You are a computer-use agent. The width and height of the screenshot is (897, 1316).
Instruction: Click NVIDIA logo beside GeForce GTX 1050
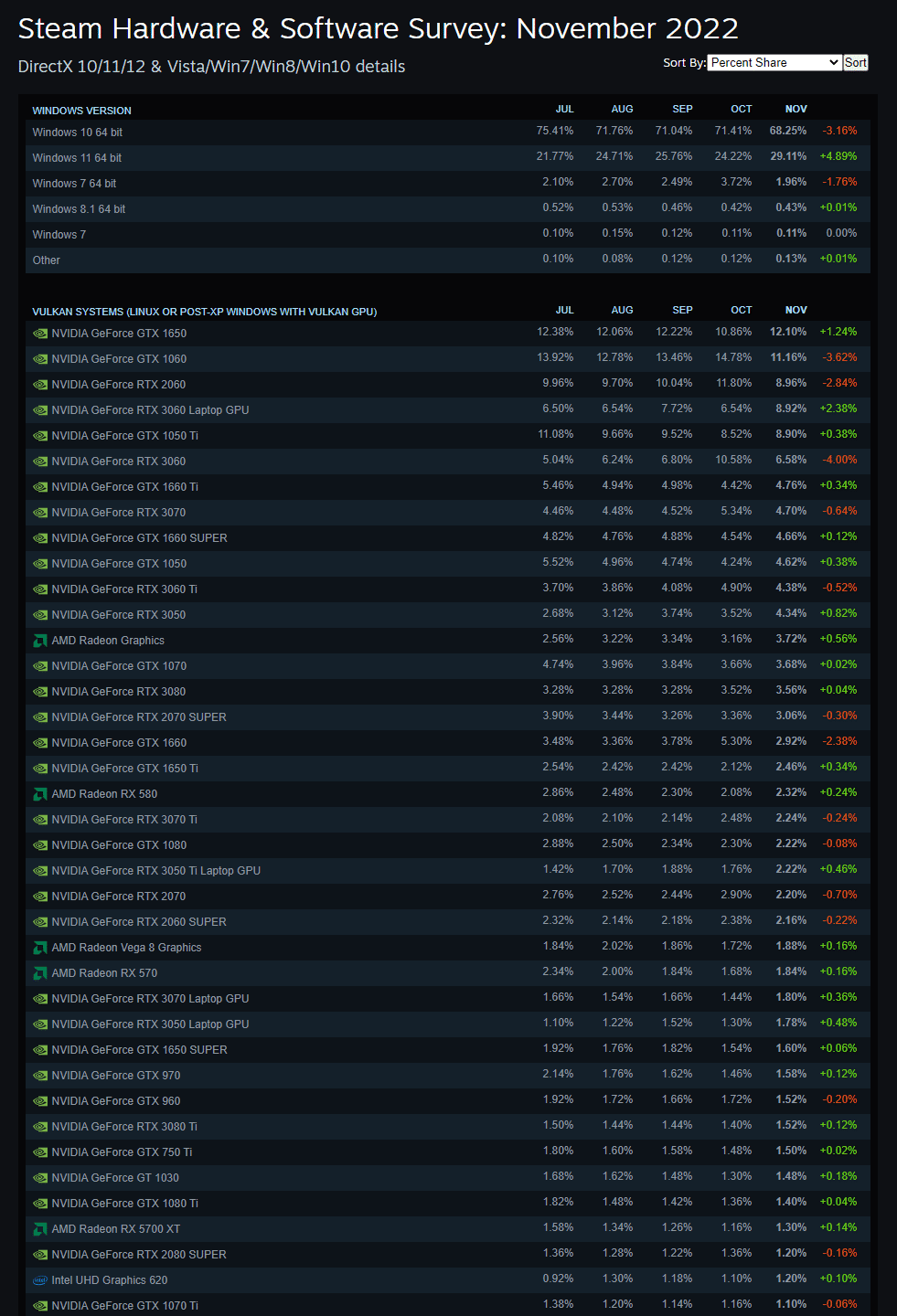point(40,564)
